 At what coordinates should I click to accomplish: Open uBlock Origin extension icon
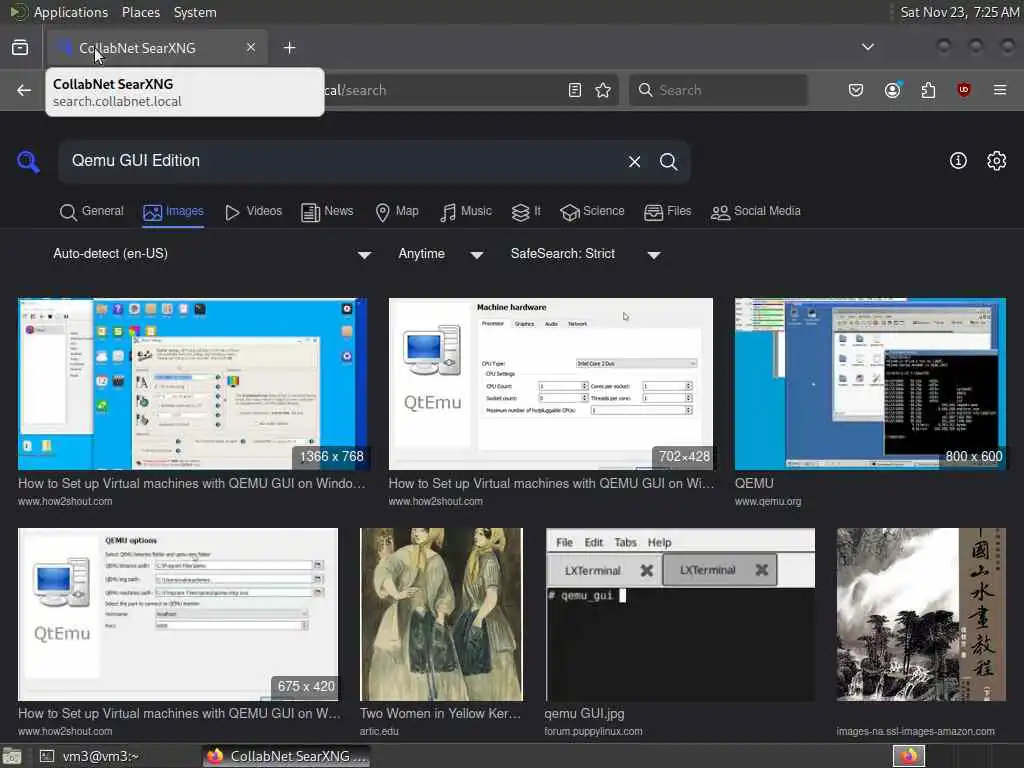pyautogui.click(x=963, y=90)
